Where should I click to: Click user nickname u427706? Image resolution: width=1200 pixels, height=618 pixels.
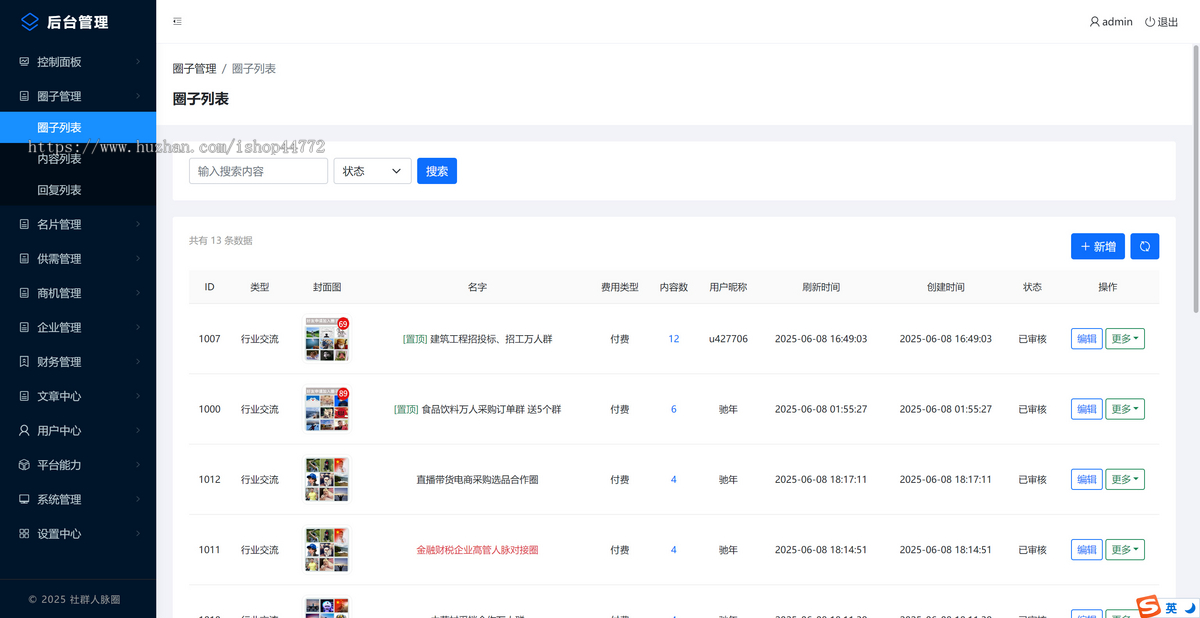point(728,339)
